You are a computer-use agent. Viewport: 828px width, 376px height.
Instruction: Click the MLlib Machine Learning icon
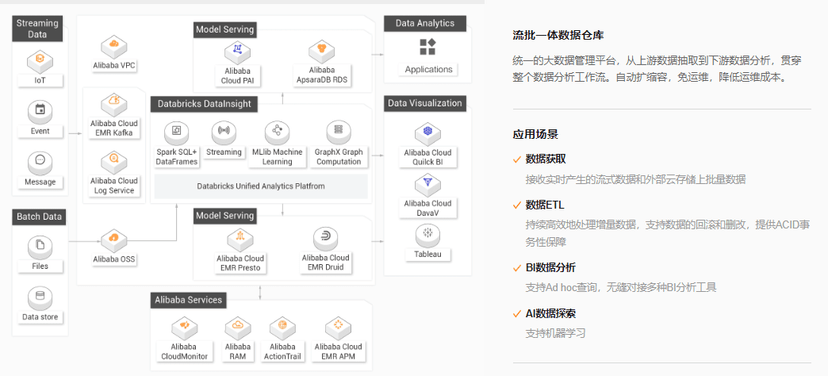point(277,132)
